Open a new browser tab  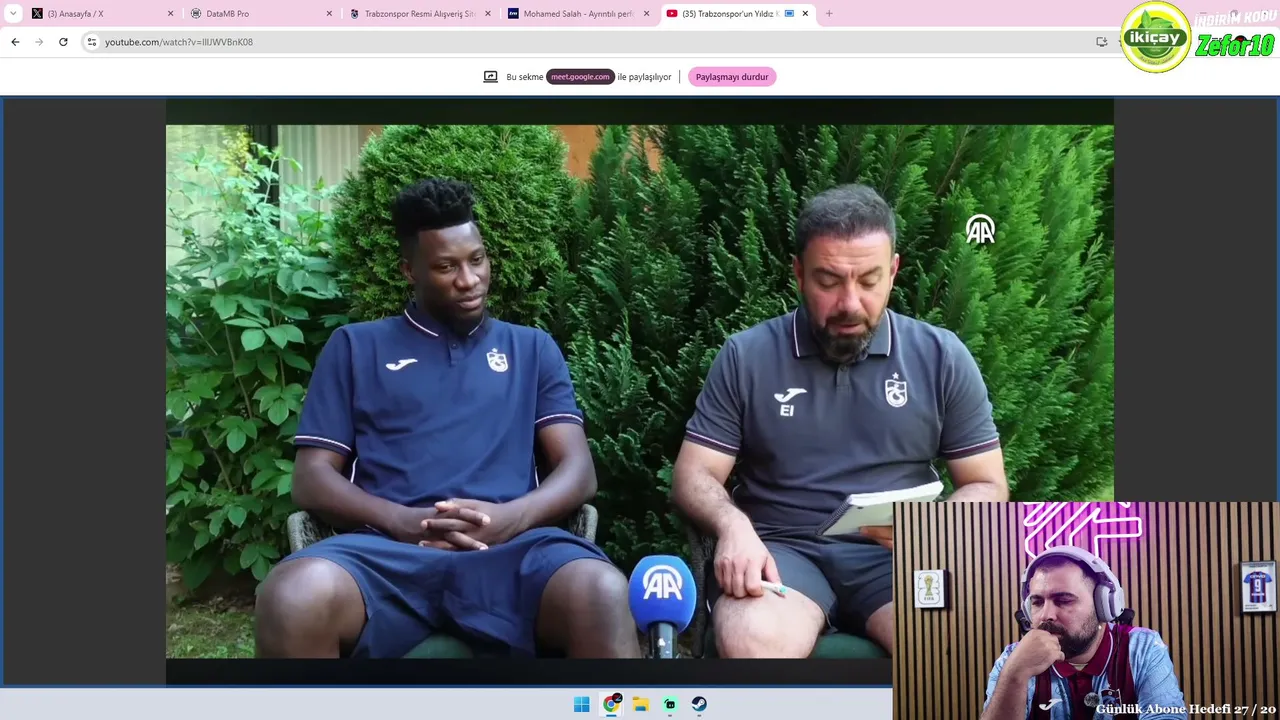click(x=829, y=14)
